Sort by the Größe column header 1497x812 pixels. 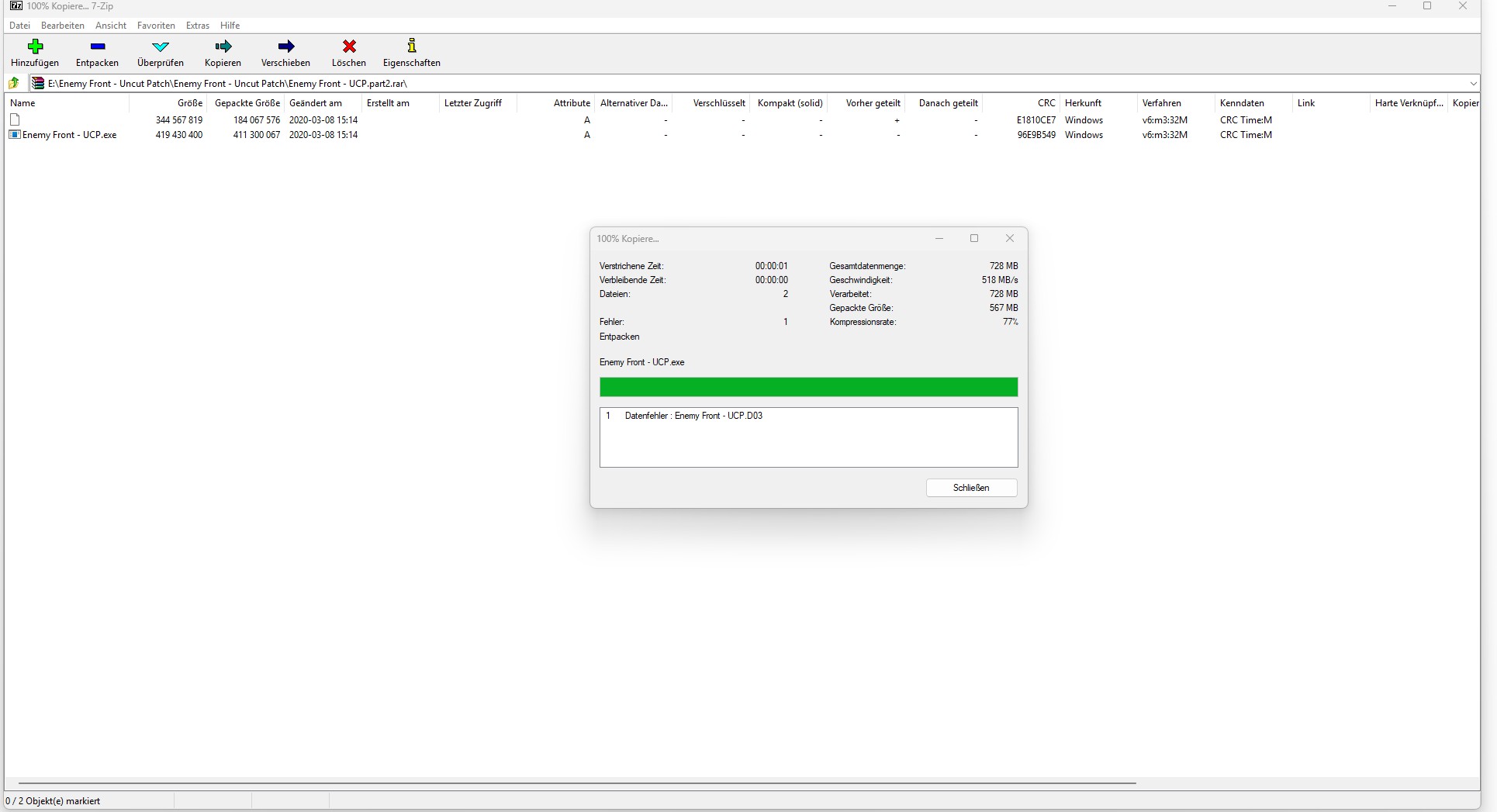click(x=168, y=103)
